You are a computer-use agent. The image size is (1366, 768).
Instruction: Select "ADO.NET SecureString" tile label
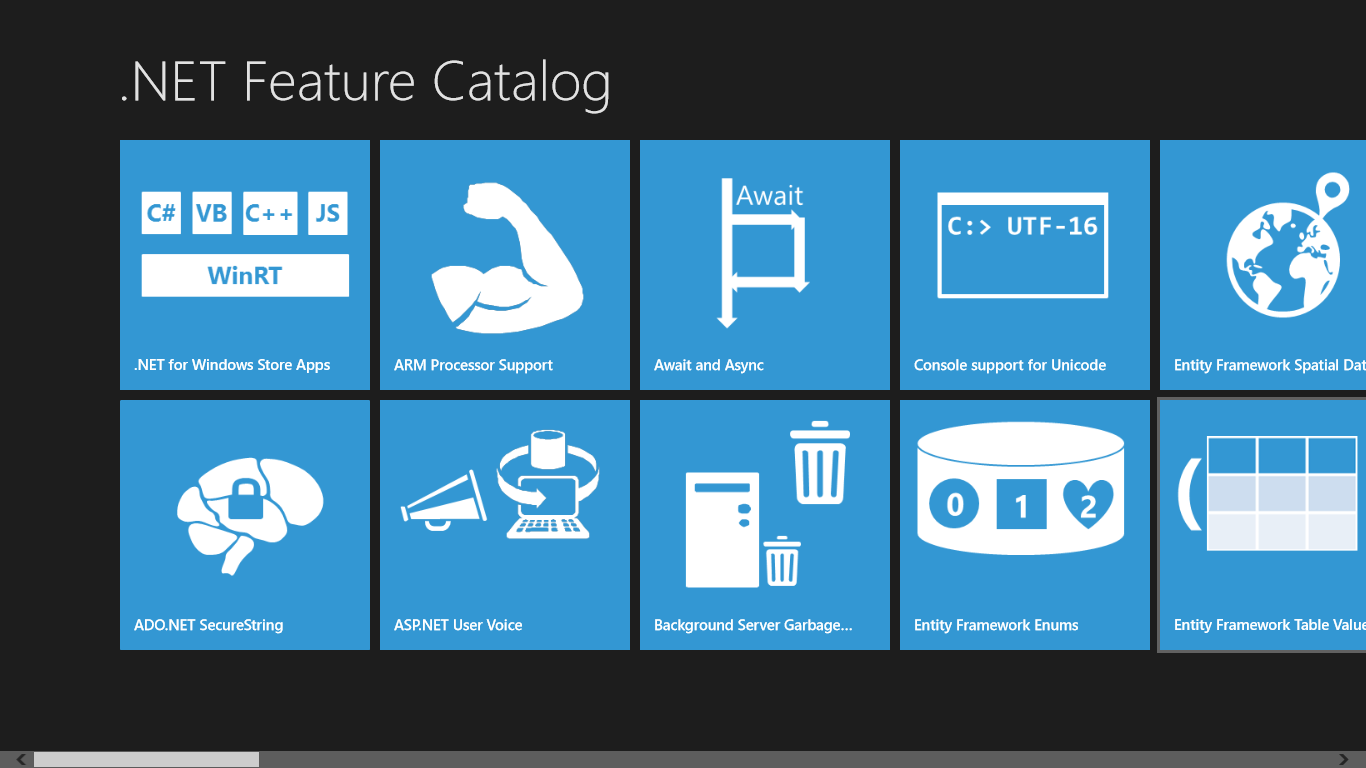(209, 625)
